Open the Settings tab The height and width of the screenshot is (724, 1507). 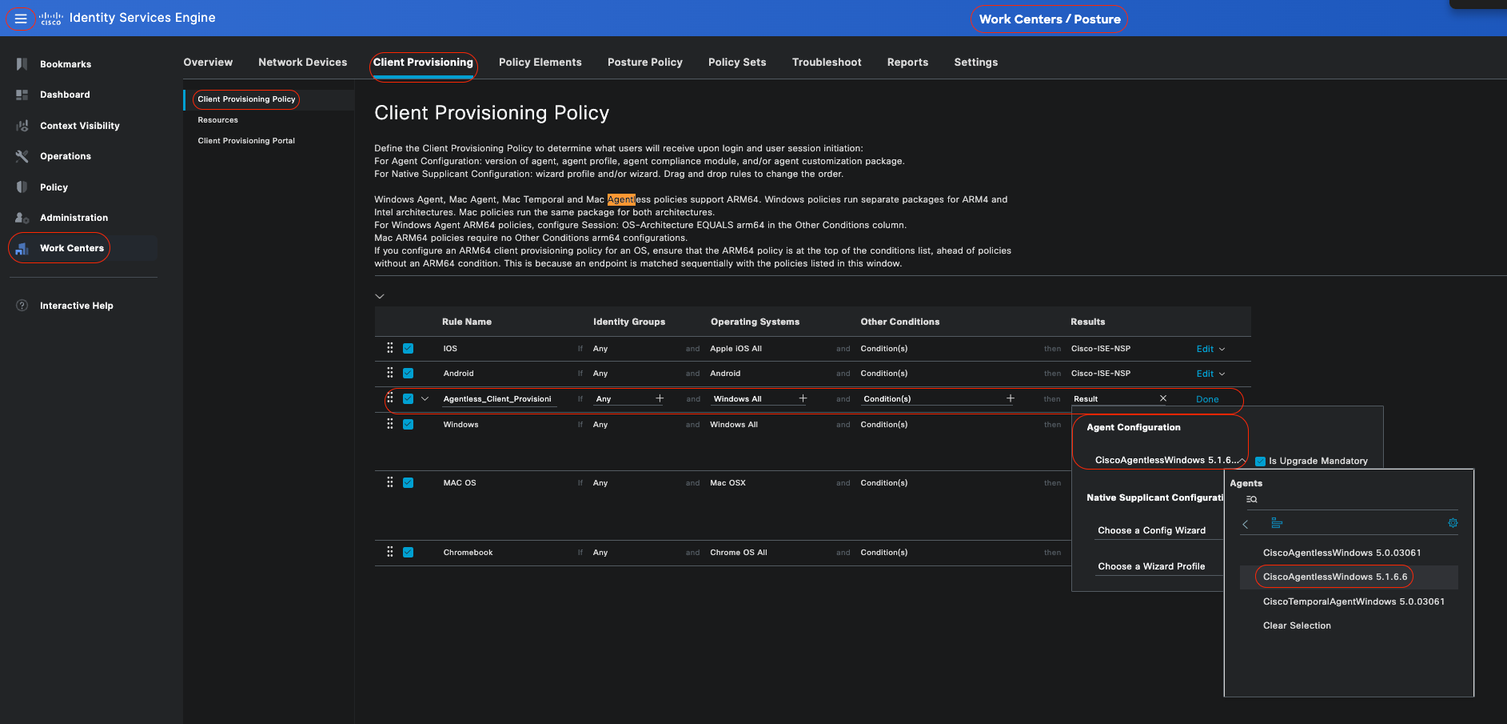(976, 62)
